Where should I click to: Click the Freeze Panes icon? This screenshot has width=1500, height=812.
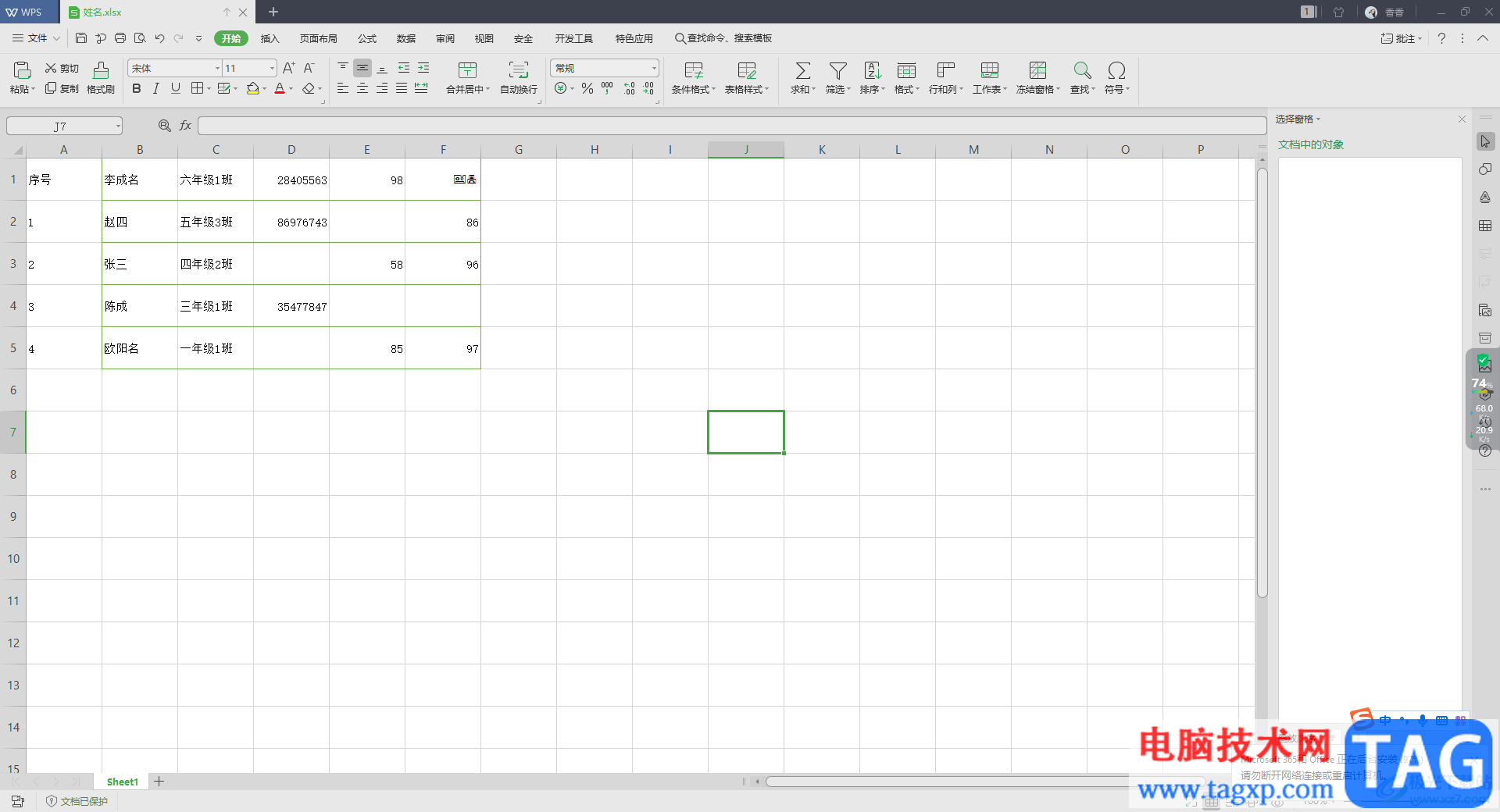(1037, 71)
